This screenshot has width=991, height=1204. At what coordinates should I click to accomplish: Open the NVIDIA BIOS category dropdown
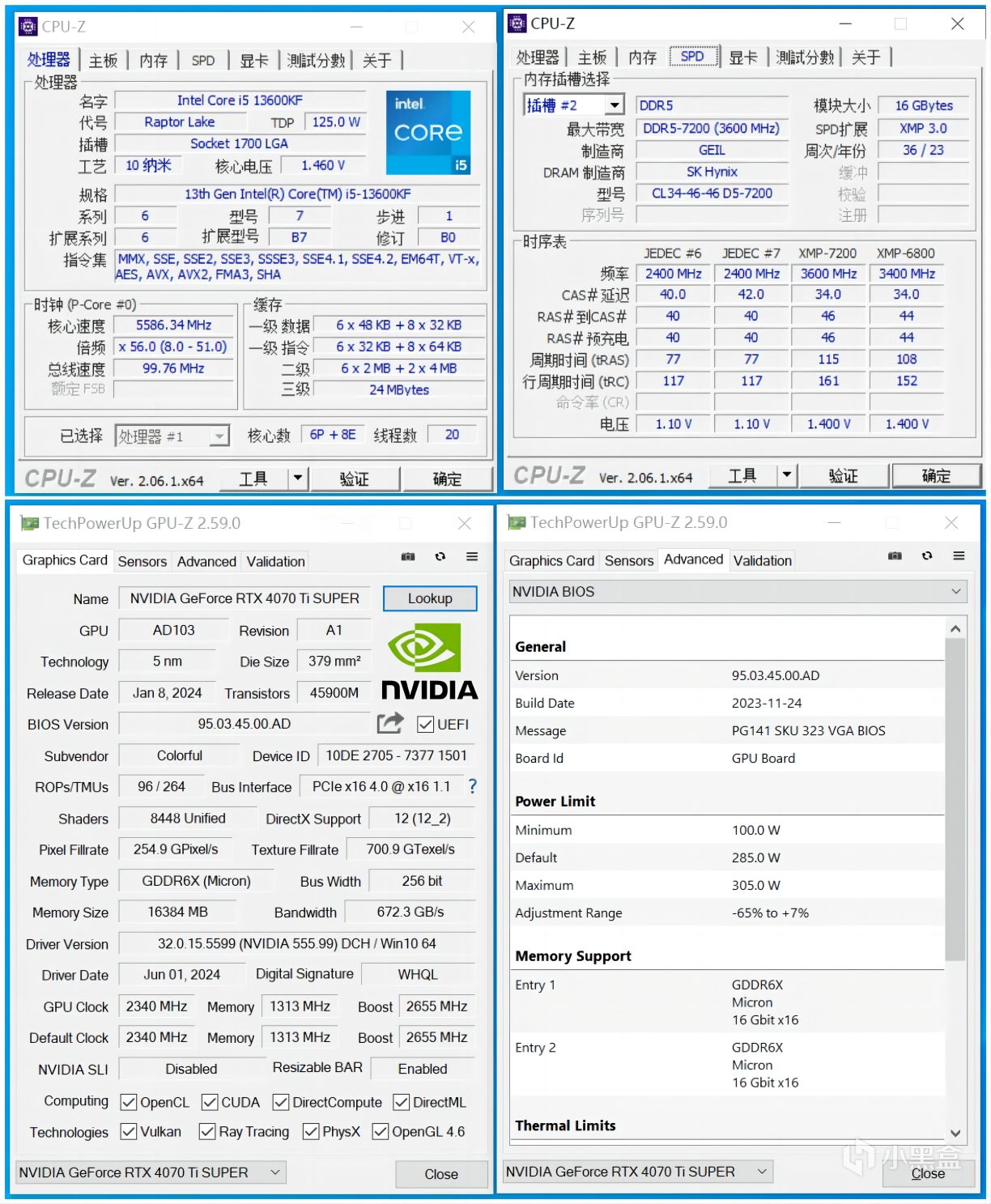[x=738, y=592]
